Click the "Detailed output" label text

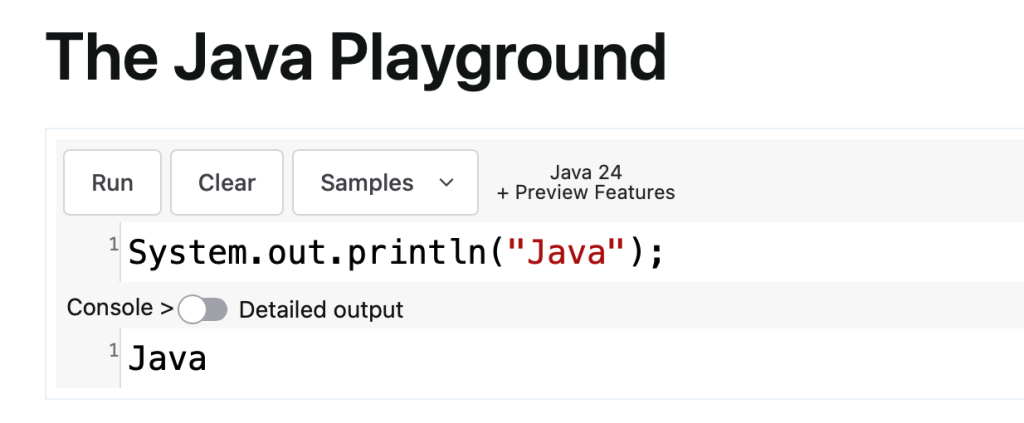click(x=321, y=310)
